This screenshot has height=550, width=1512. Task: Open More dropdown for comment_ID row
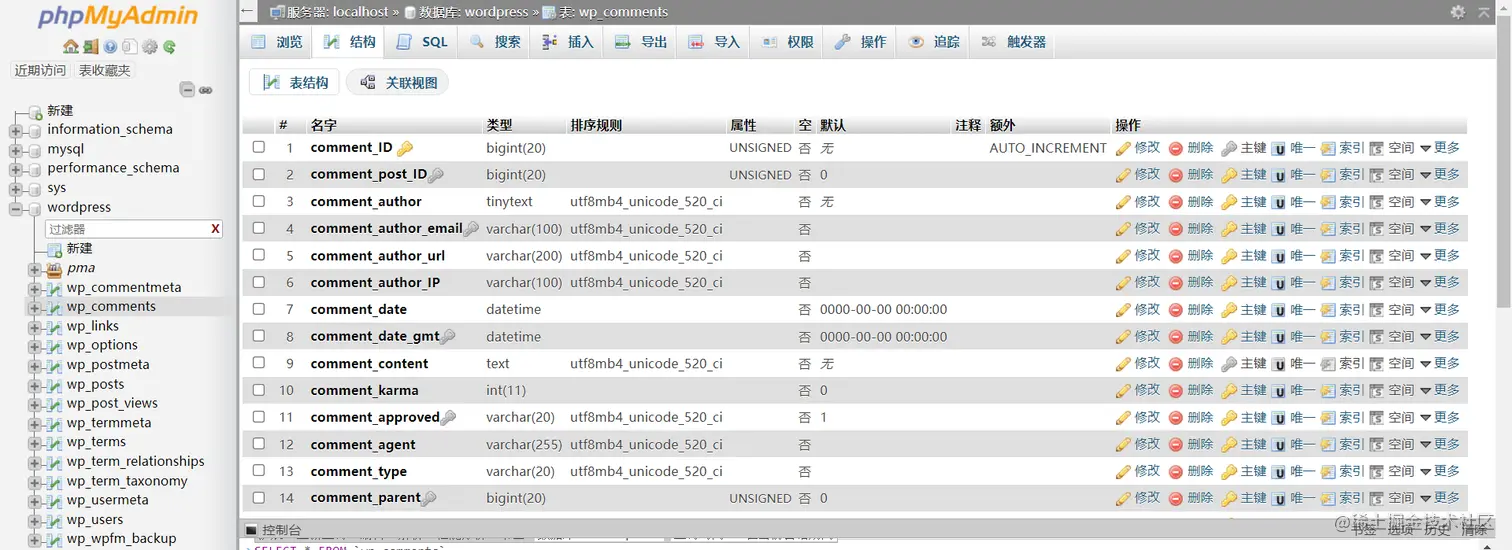pos(1440,148)
